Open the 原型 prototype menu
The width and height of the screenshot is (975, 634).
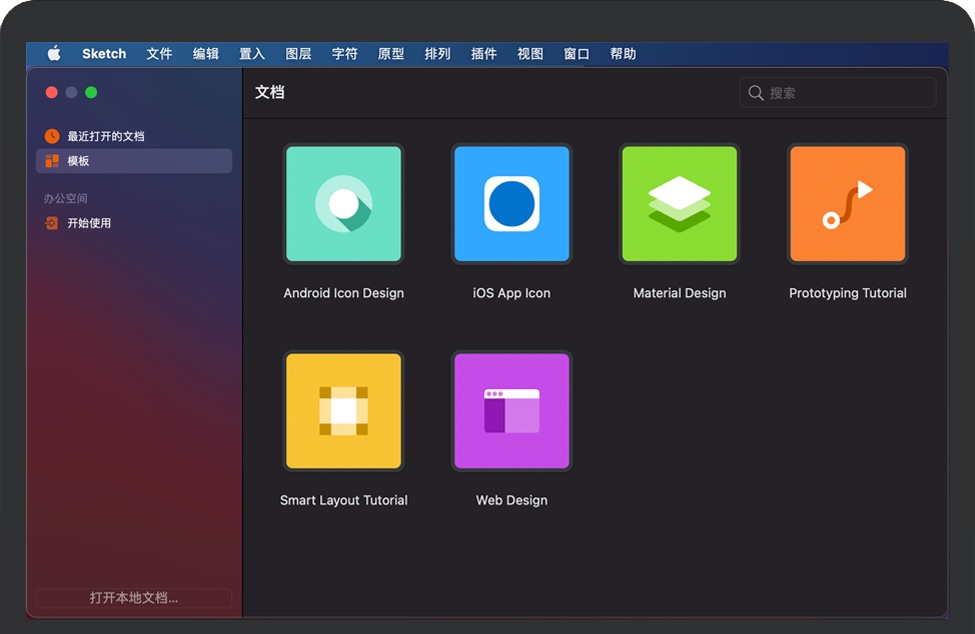(391, 54)
